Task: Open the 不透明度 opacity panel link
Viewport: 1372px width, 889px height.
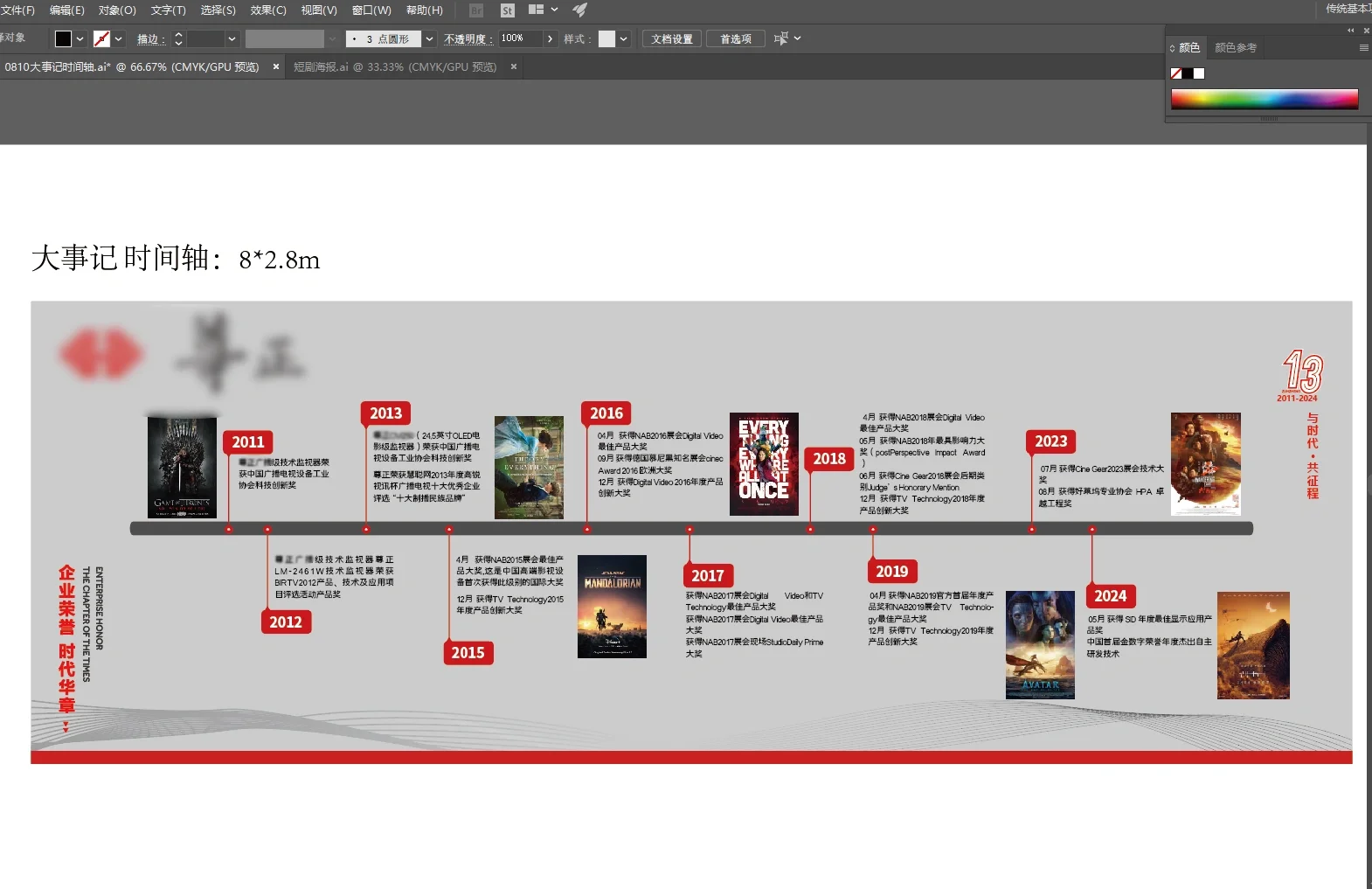Action: pos(468,39)
